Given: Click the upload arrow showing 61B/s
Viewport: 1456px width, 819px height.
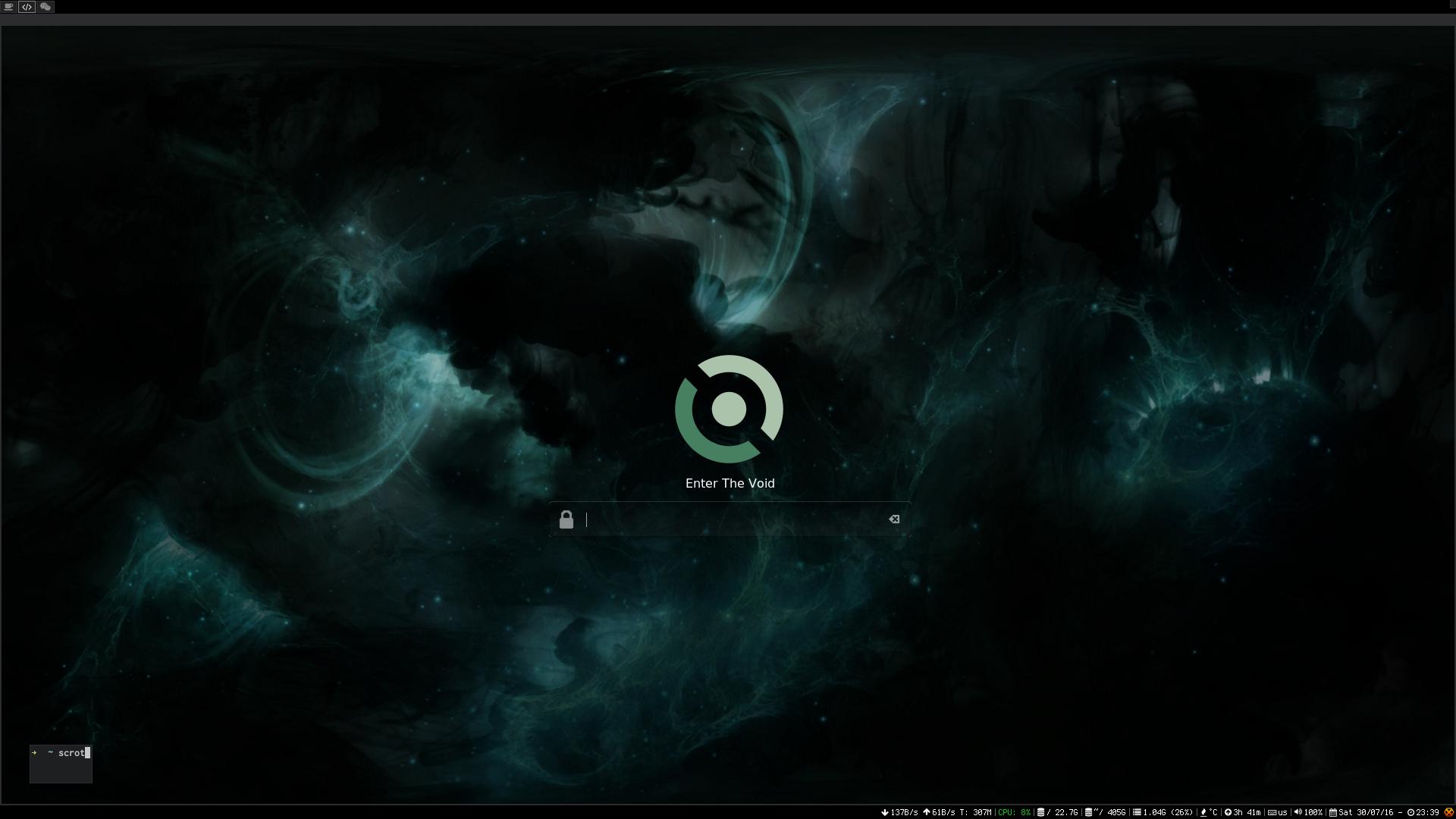Looking at the screenshot, I should tap(927, 811).
